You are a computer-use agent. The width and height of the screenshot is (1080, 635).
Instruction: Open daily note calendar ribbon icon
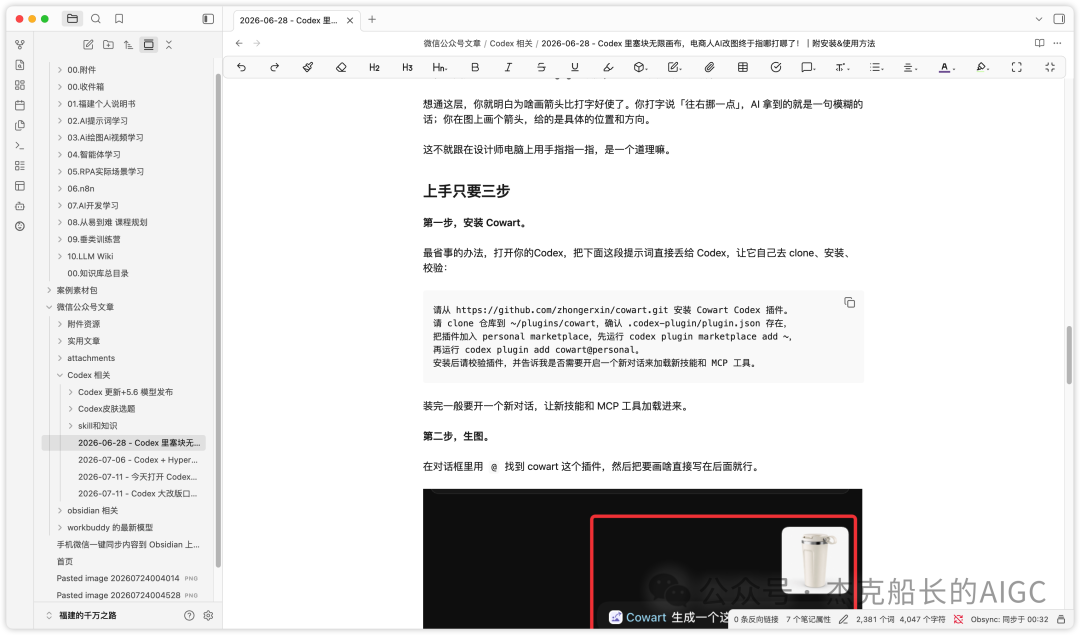pos(20,105)
